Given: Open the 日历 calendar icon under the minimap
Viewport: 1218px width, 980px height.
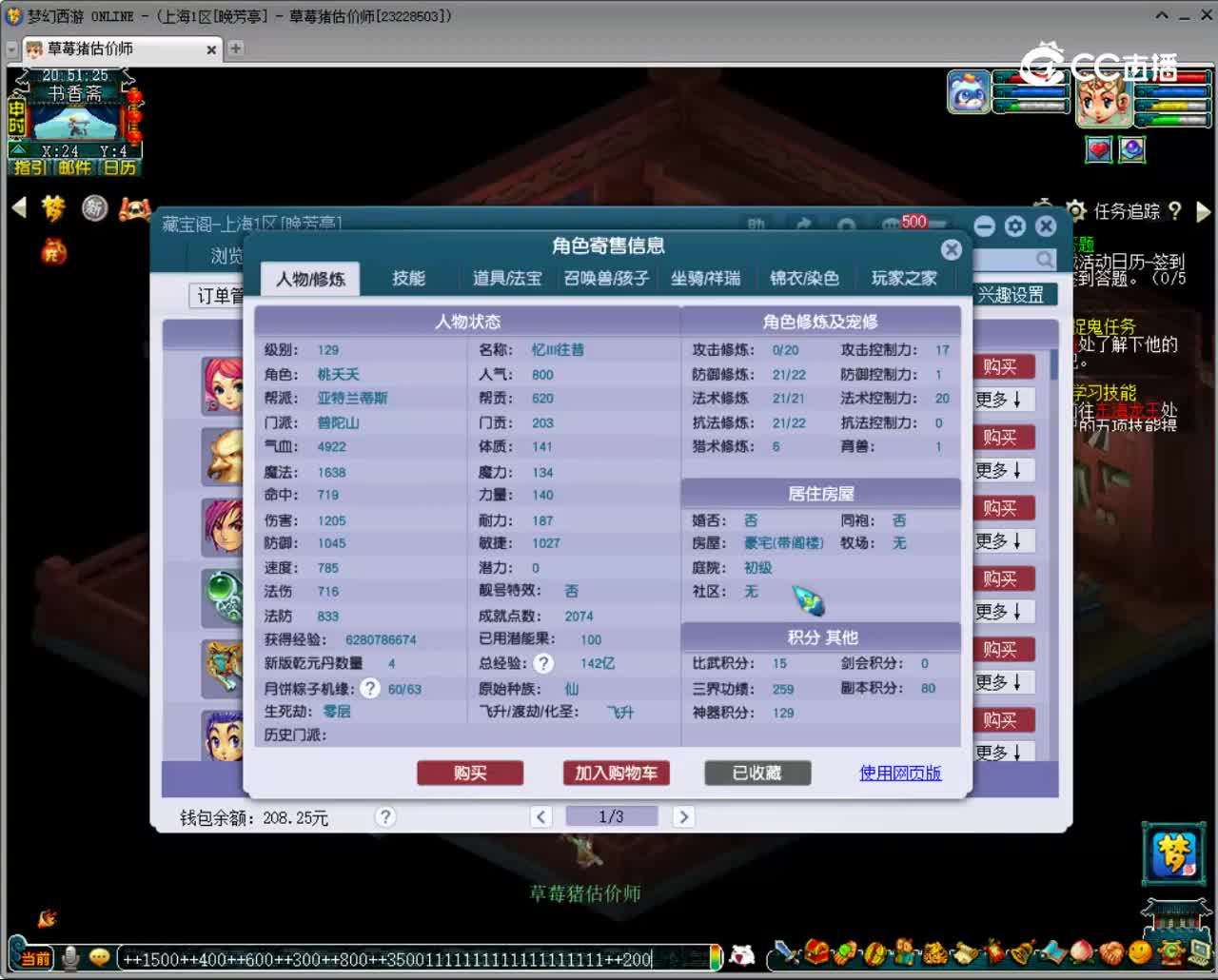Looking at the screenshot, I should [x=120, y=167].
